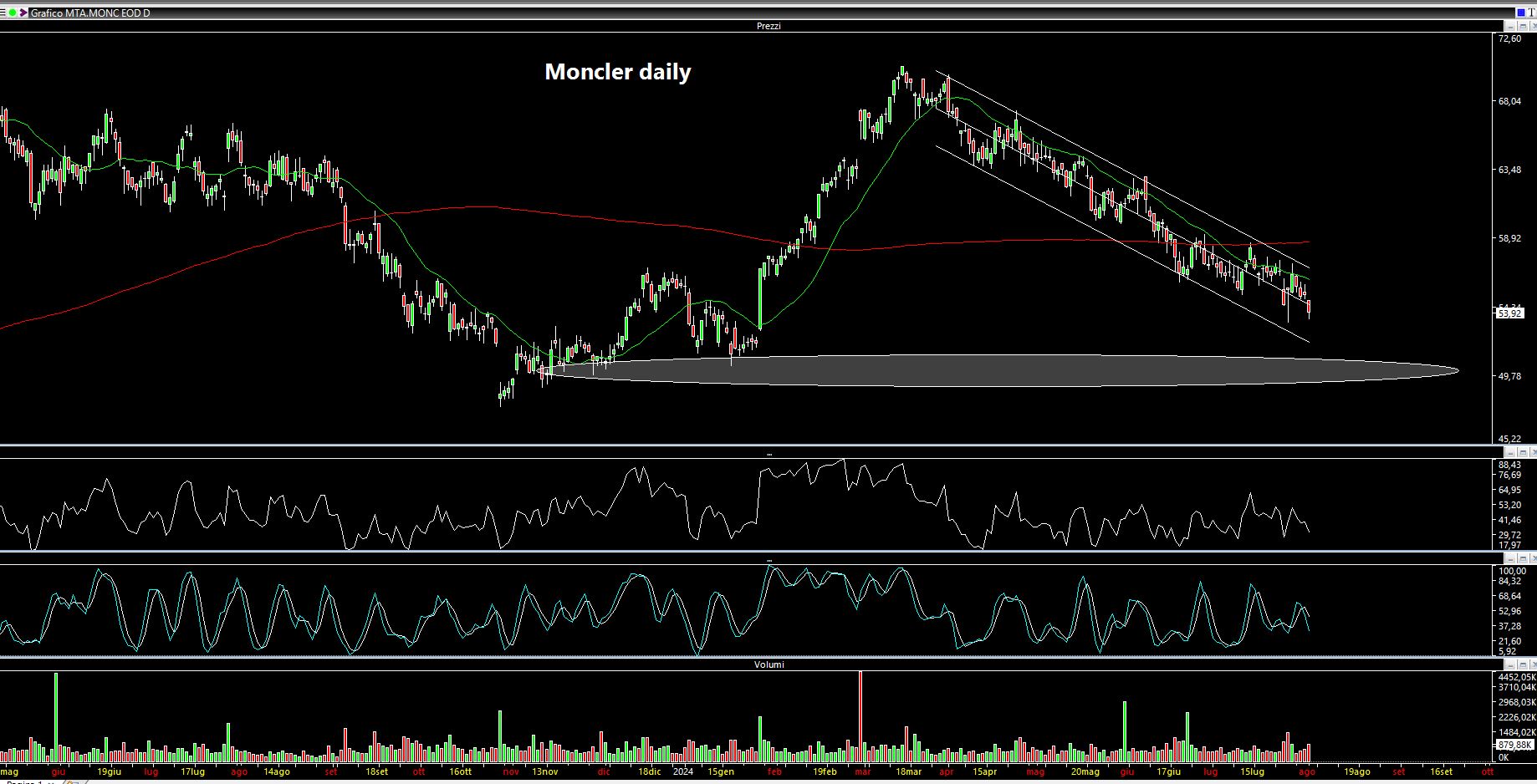Screen dimensions: 1537x784
Task: Click the current price tag 53,92
Action: click(x=1510, y=313)
